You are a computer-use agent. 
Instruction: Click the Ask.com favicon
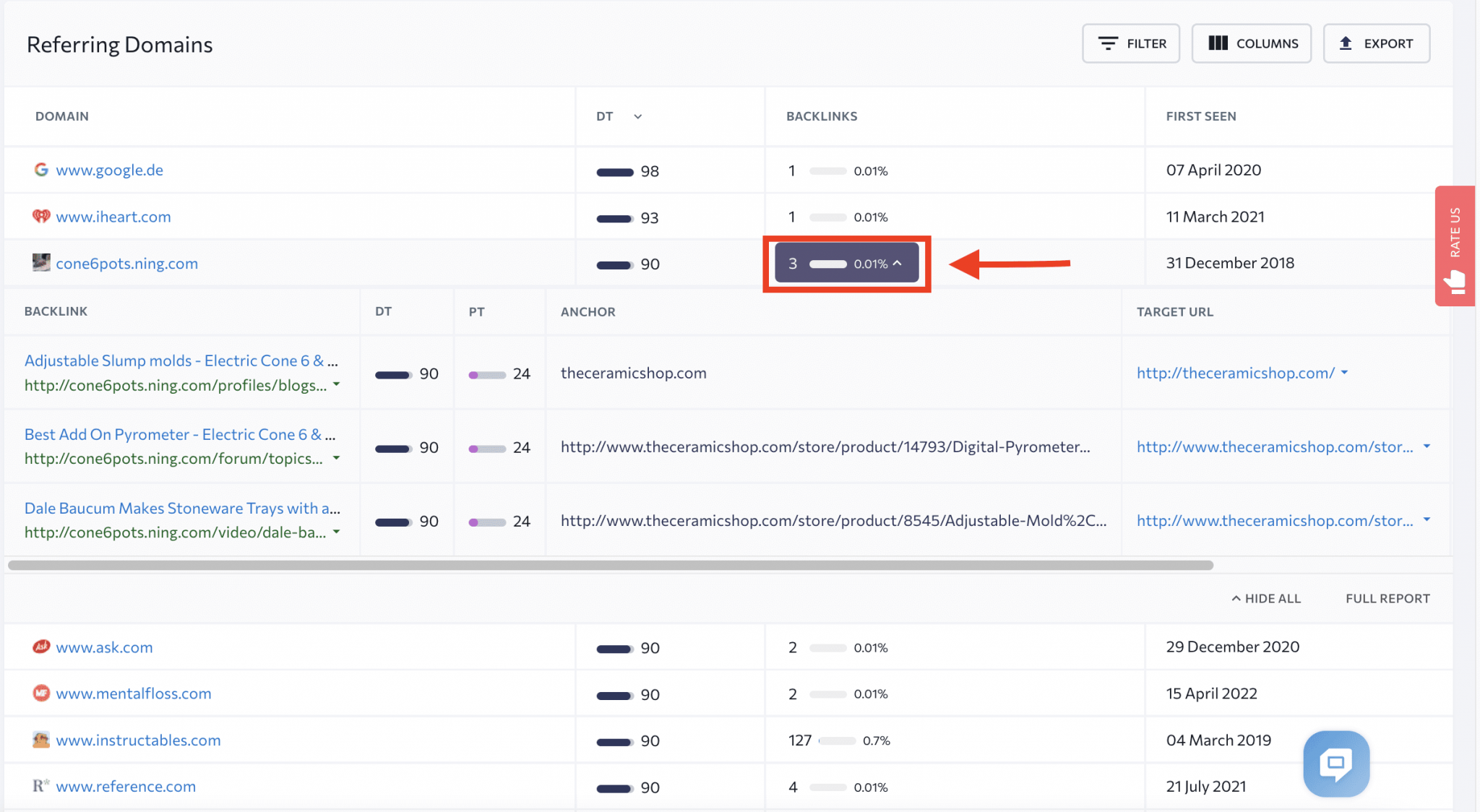(41, 647)
